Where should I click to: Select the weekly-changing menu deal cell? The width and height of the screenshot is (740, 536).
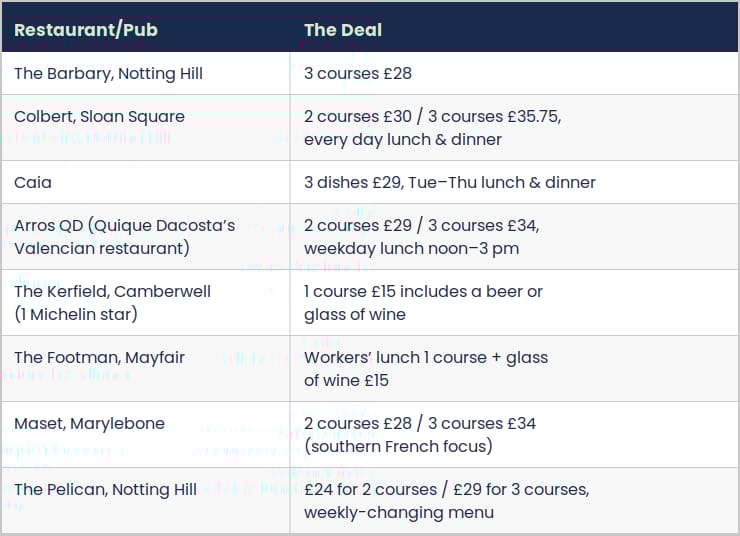514,501
